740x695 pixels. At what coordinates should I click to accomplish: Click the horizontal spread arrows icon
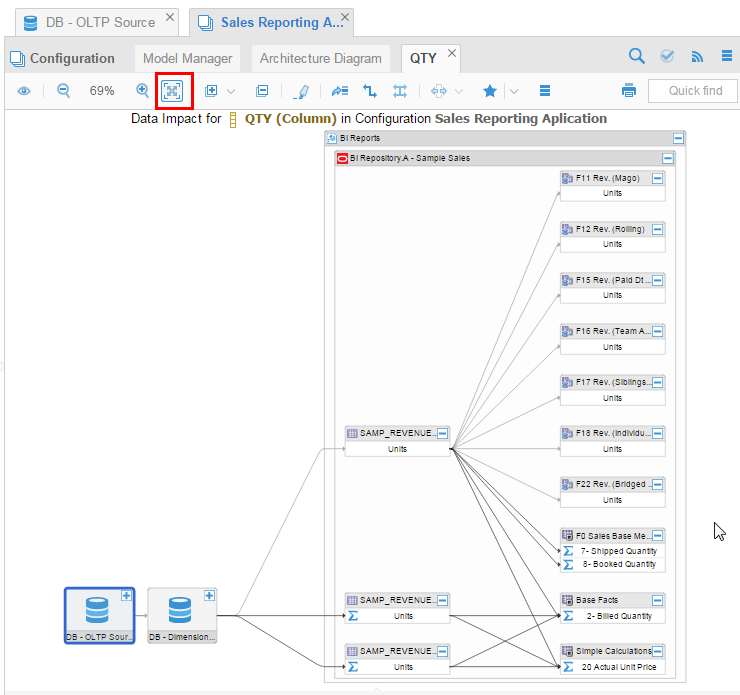tap(400, 91)
